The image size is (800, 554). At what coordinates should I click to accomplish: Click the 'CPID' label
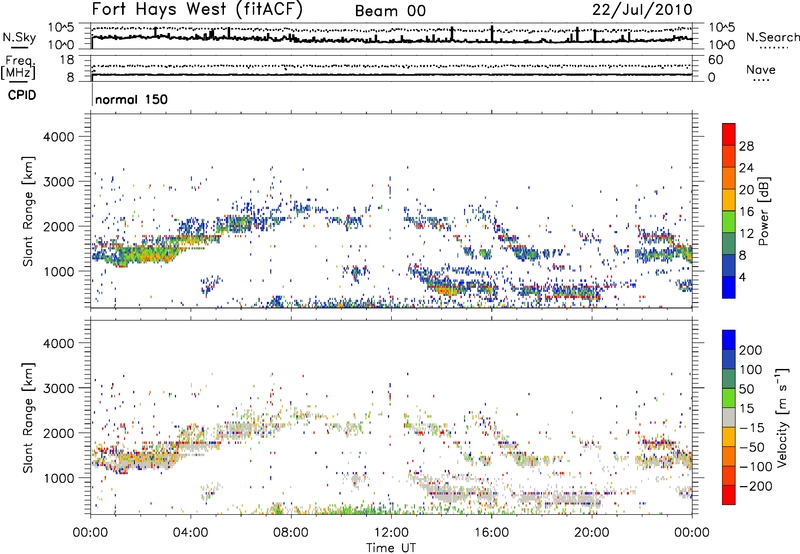pos(22,95)
